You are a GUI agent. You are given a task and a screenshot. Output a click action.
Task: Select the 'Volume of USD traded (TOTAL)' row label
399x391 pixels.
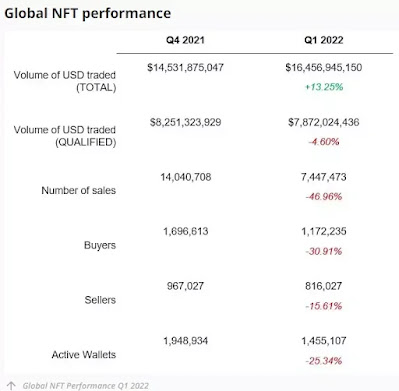(65, 81)
